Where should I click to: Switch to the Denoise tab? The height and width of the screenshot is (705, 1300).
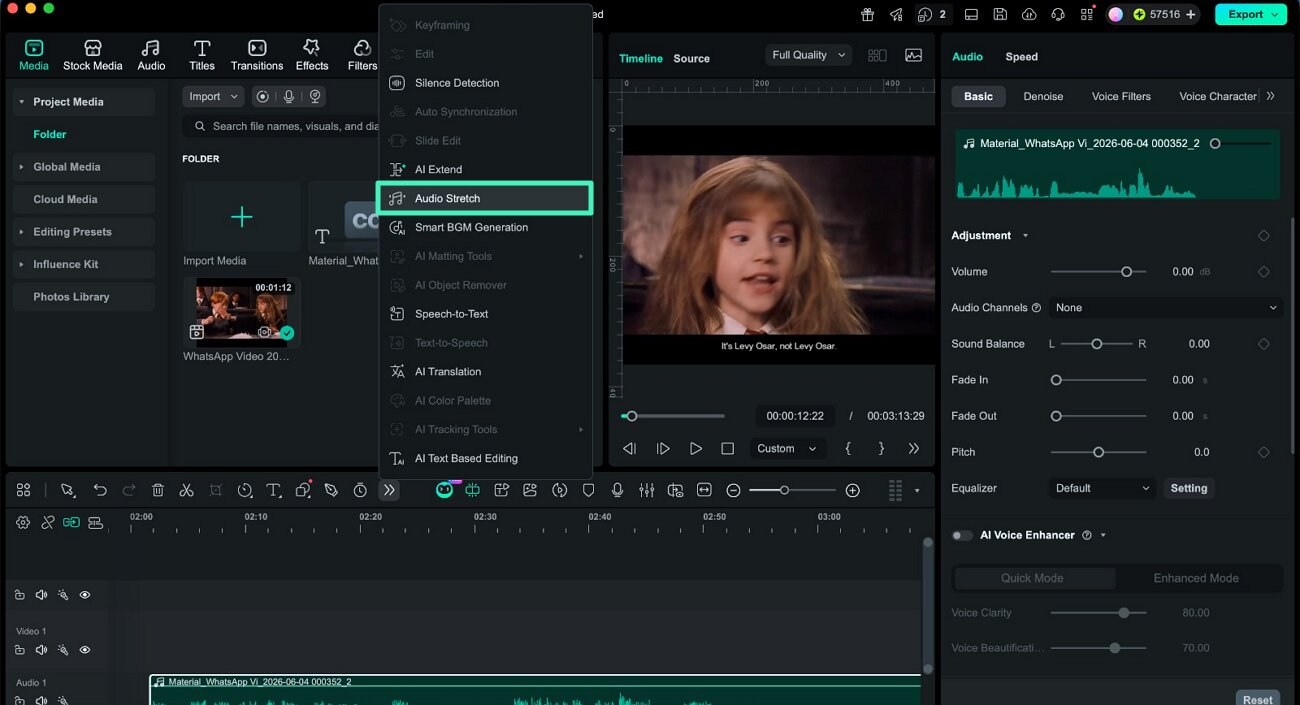(1043, 96)
